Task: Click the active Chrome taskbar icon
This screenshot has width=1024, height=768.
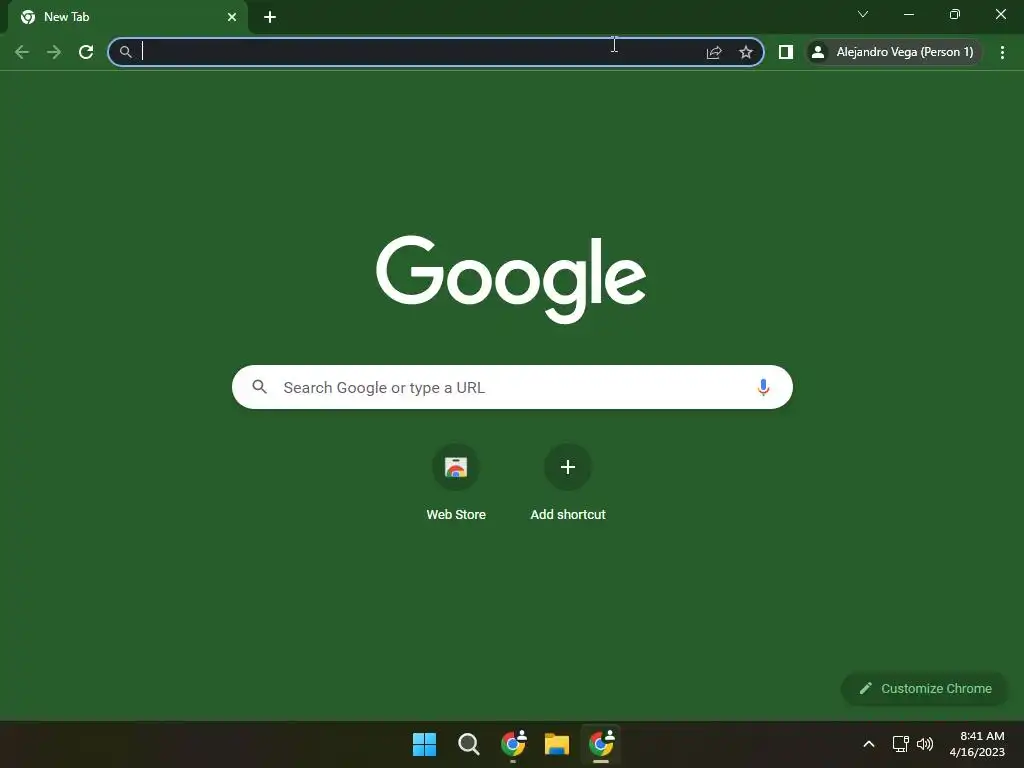Action: pos(601,743)
